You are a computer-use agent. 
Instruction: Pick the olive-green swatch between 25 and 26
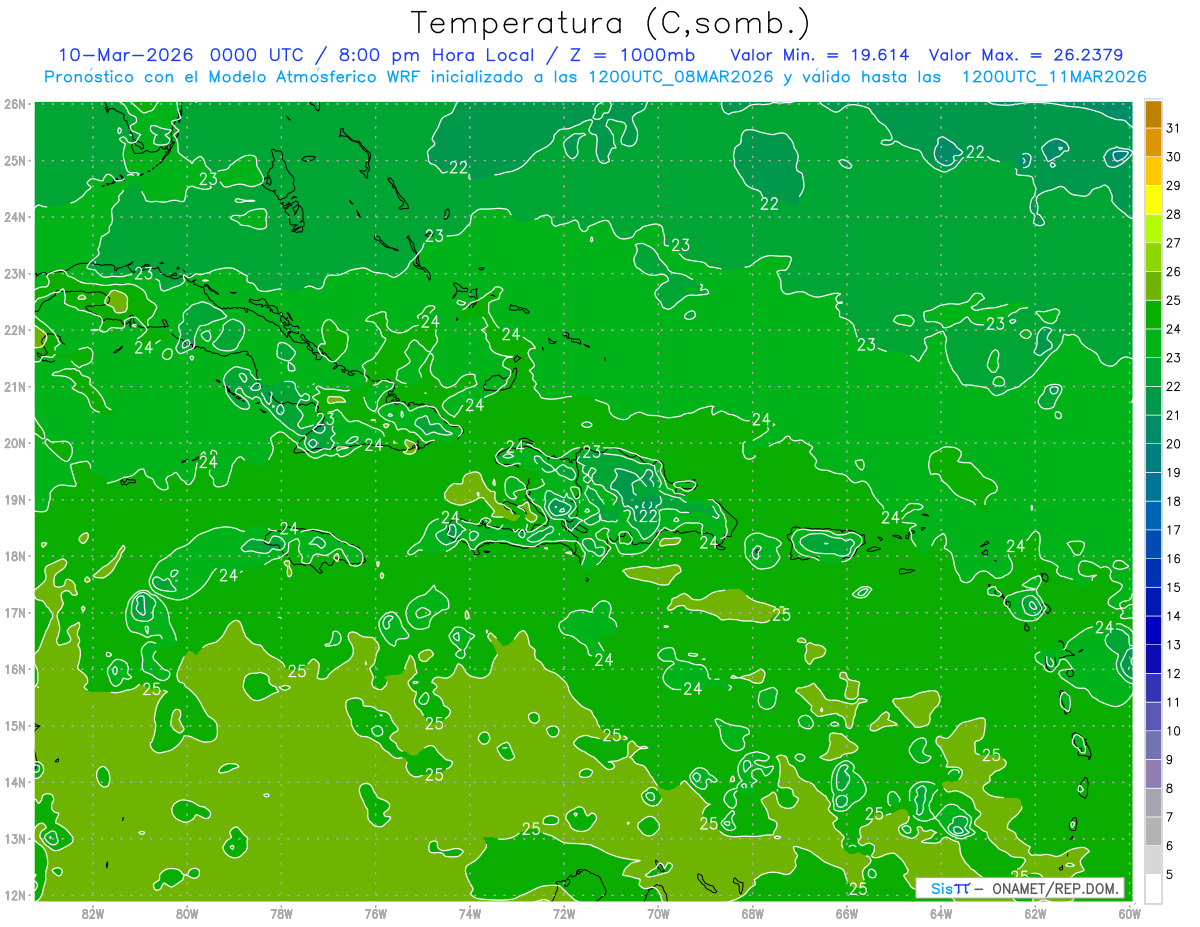1153,286
